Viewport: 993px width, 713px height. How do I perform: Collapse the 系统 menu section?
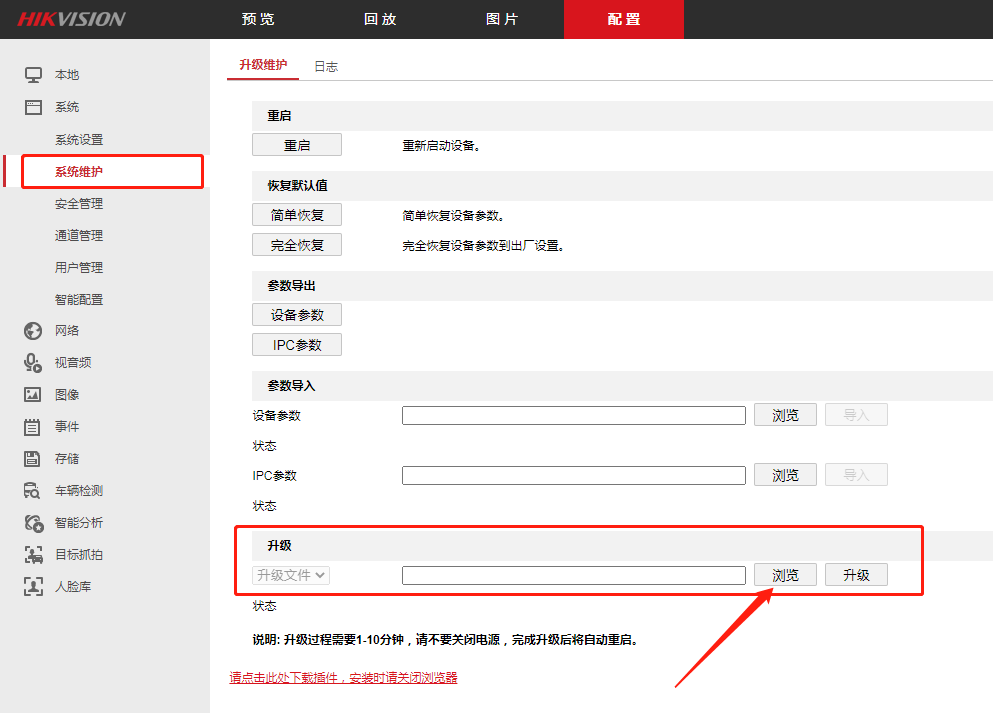66,107
